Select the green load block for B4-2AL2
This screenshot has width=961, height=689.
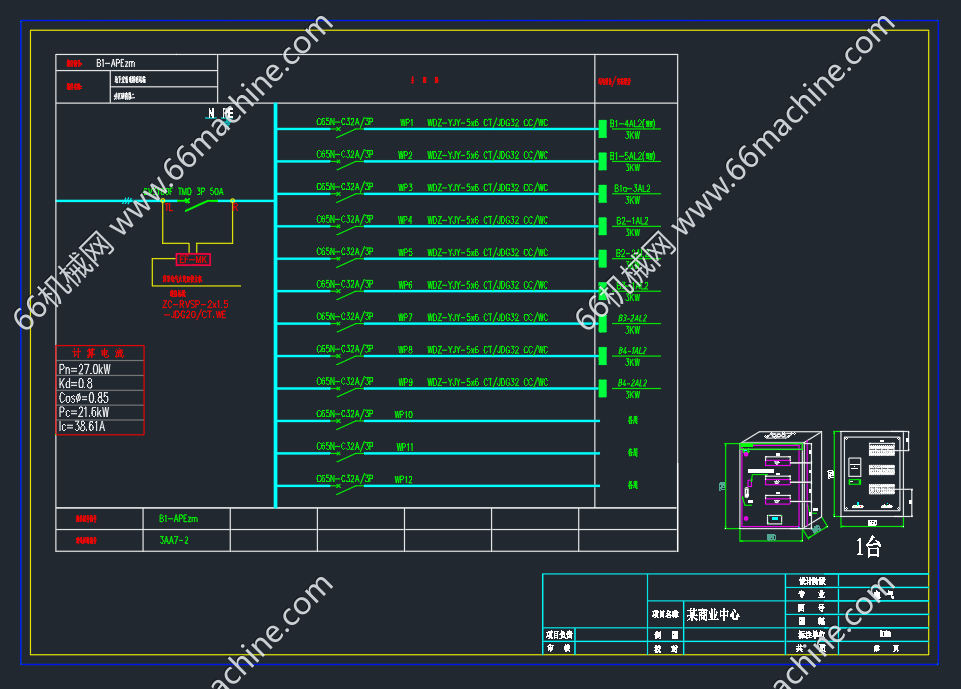coord(602,388)
